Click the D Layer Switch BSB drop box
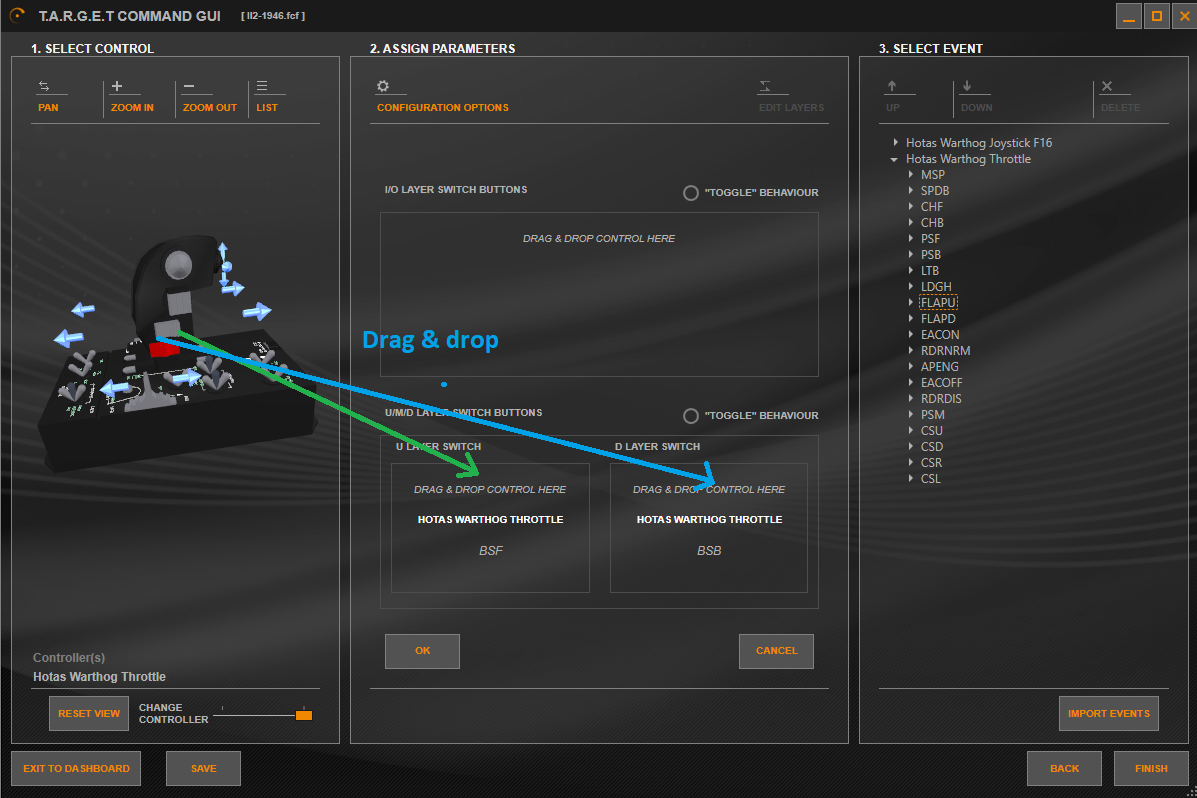Image resolution: width=1197 pixels, height=798 pixels. [709, 528]
